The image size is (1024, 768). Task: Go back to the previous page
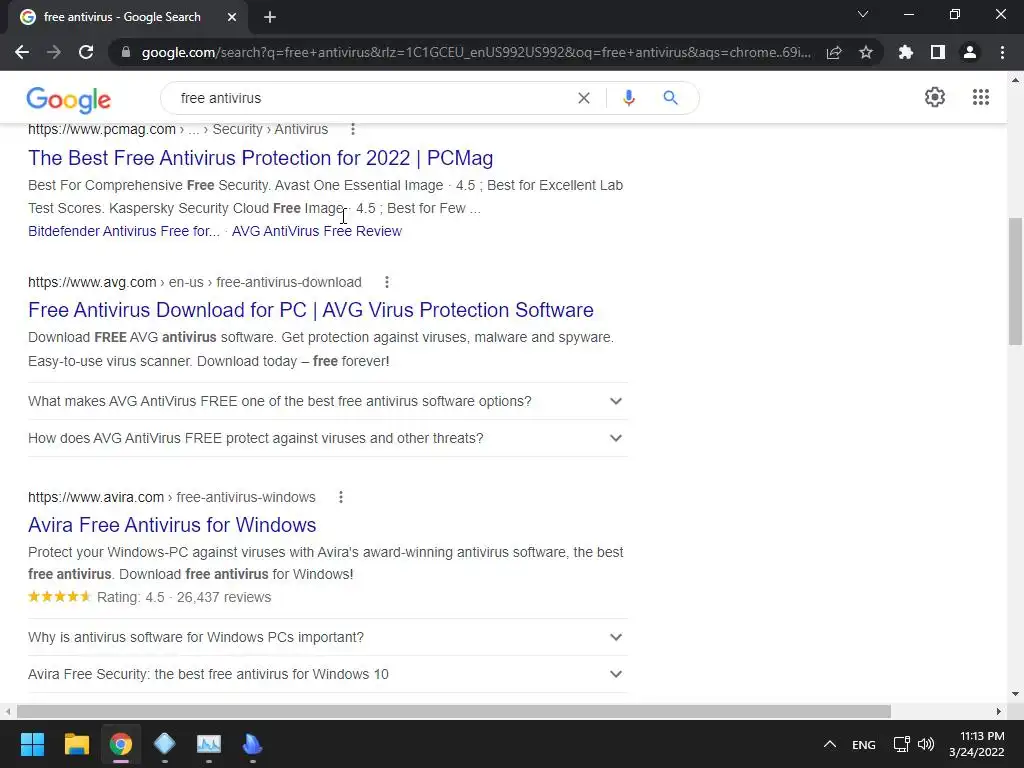22,52
